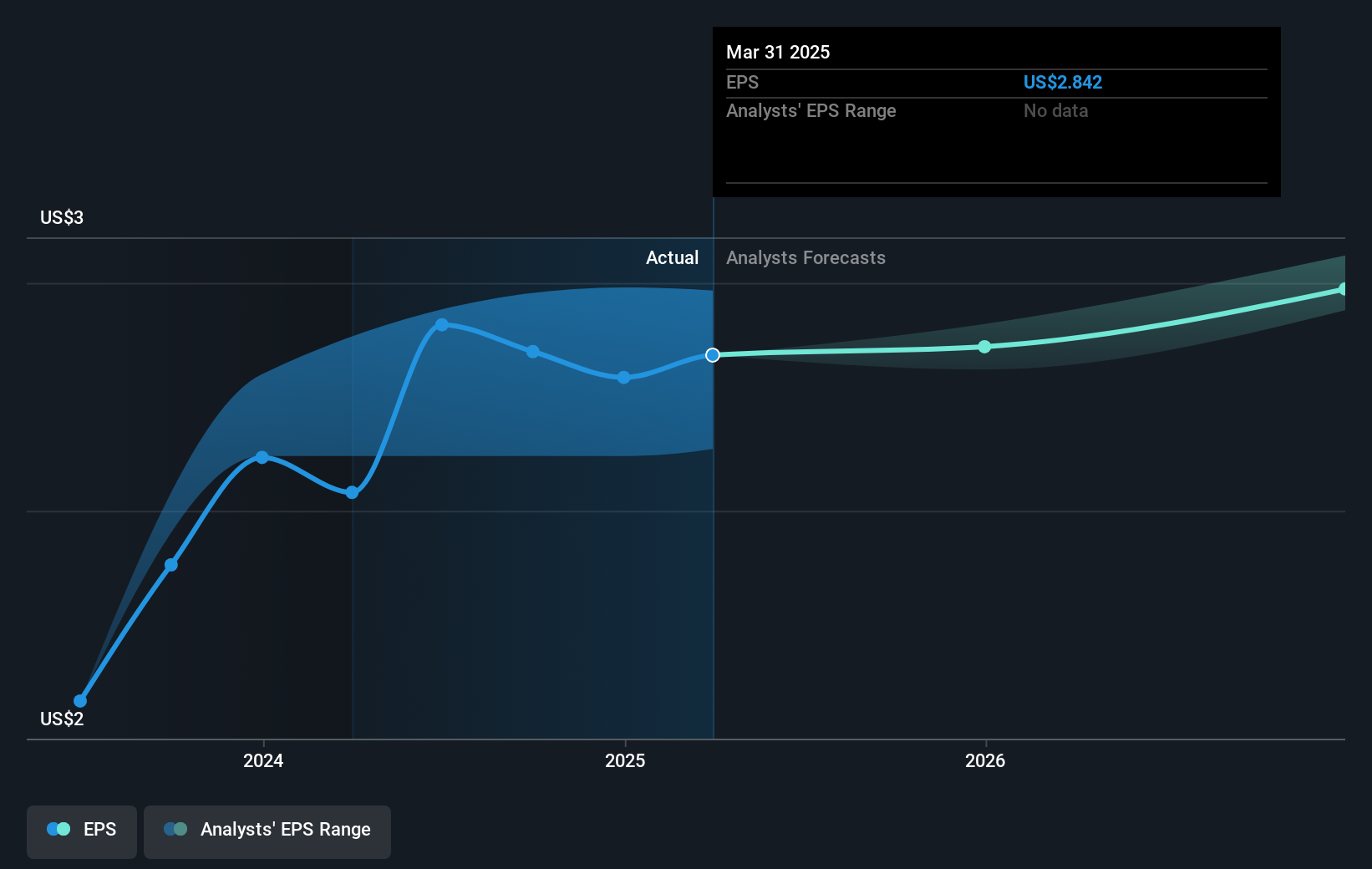Select the Mar 31 2025 EPS data point
This screenshot has height=869, width=1372.
713,355
